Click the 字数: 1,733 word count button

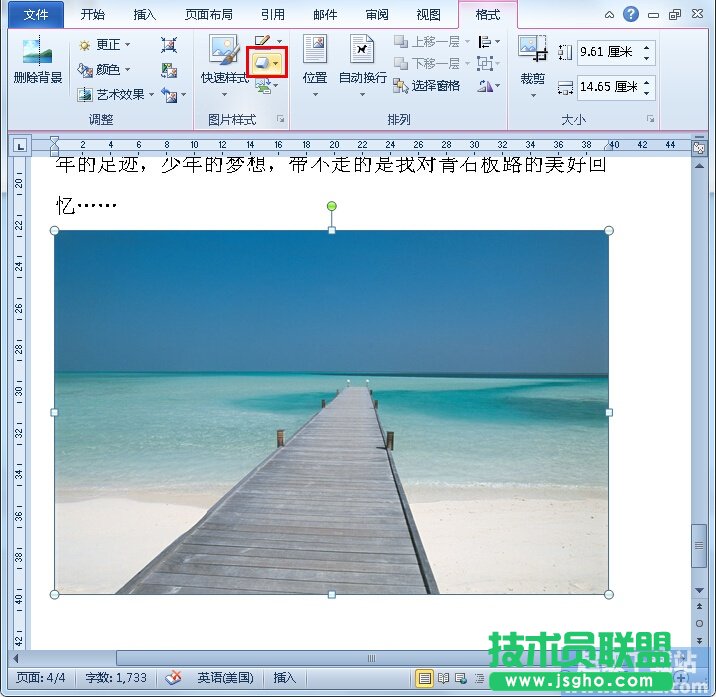tap(116, 678)
